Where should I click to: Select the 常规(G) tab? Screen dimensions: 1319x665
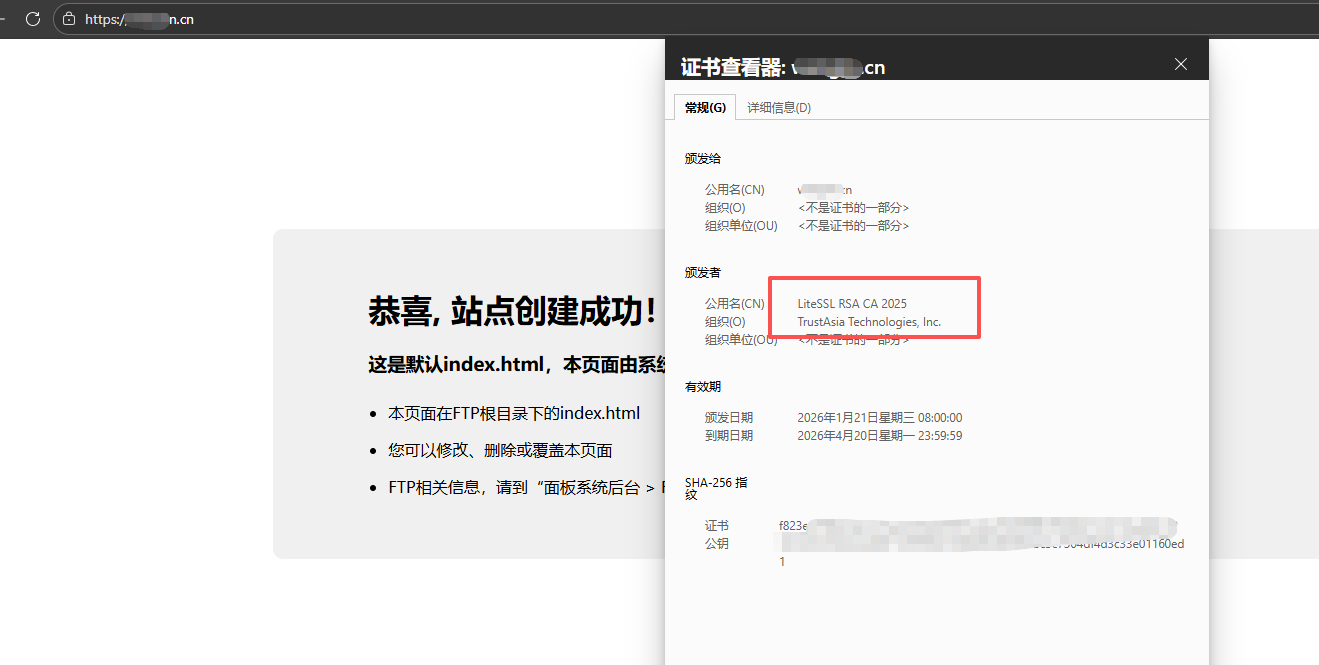click(x=704, y=107)
